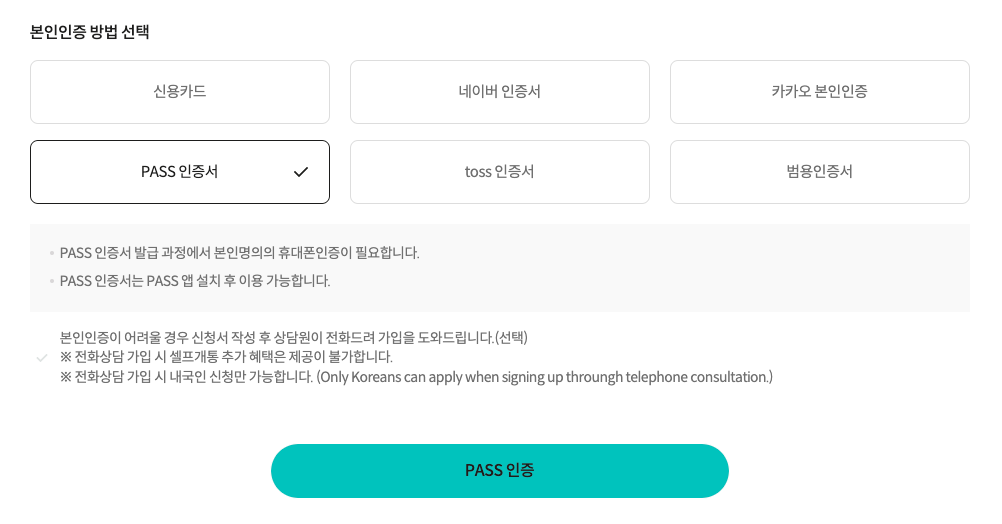Click the (선택) optional marker text
This screenshot has height=524, width=1002.
coord(512,337)
